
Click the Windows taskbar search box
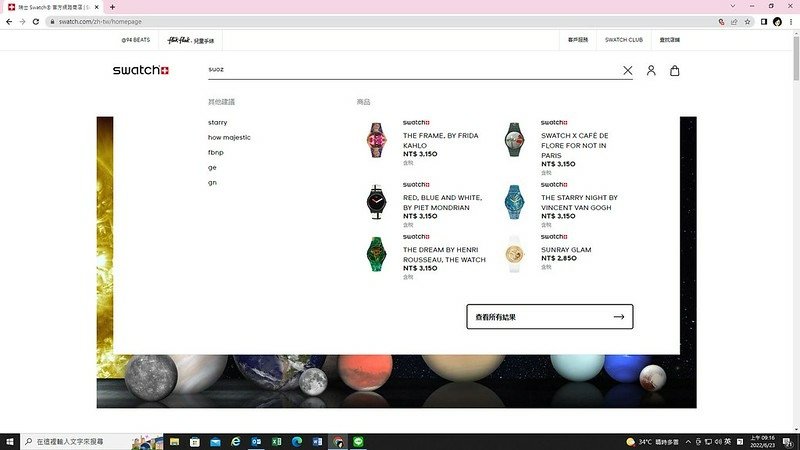92,442
